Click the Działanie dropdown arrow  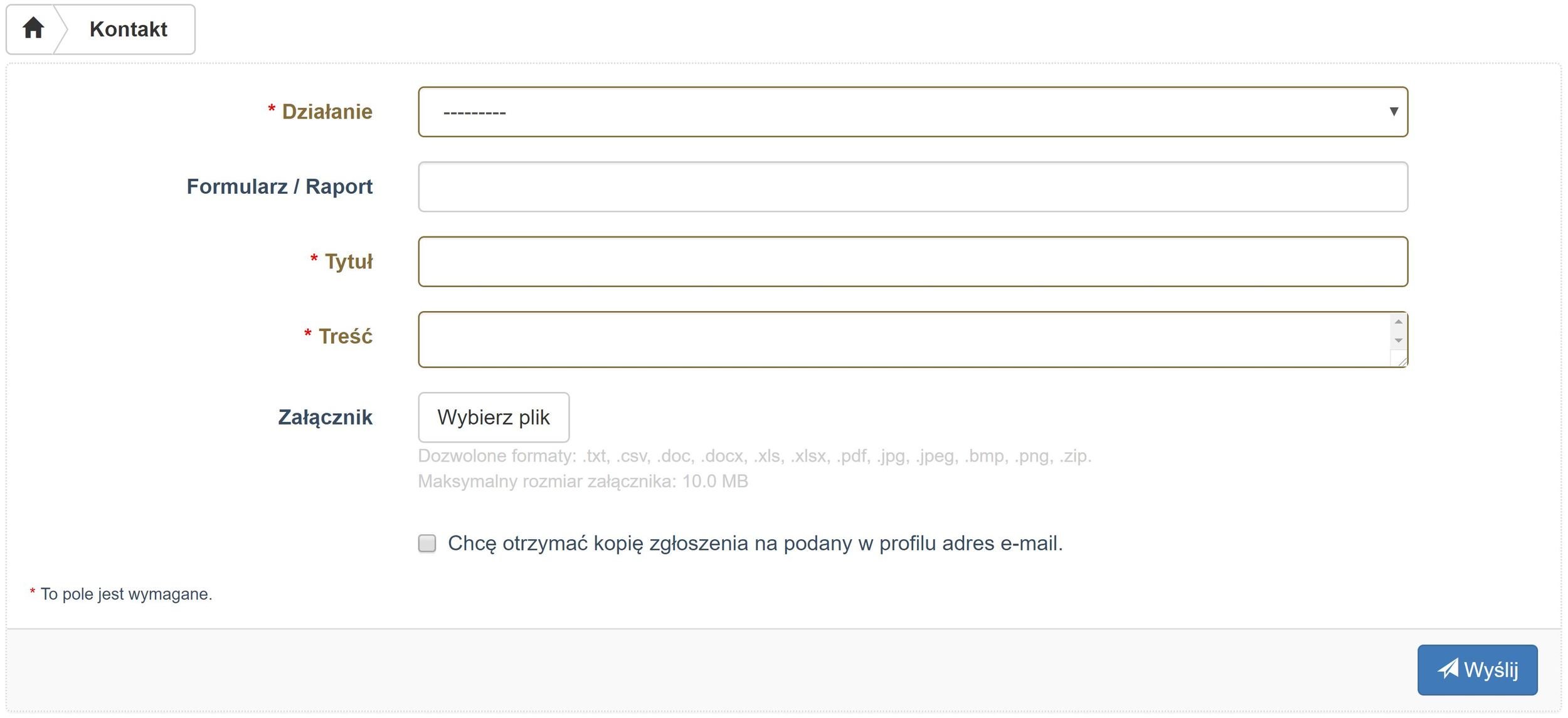[x=1394, y=112]
